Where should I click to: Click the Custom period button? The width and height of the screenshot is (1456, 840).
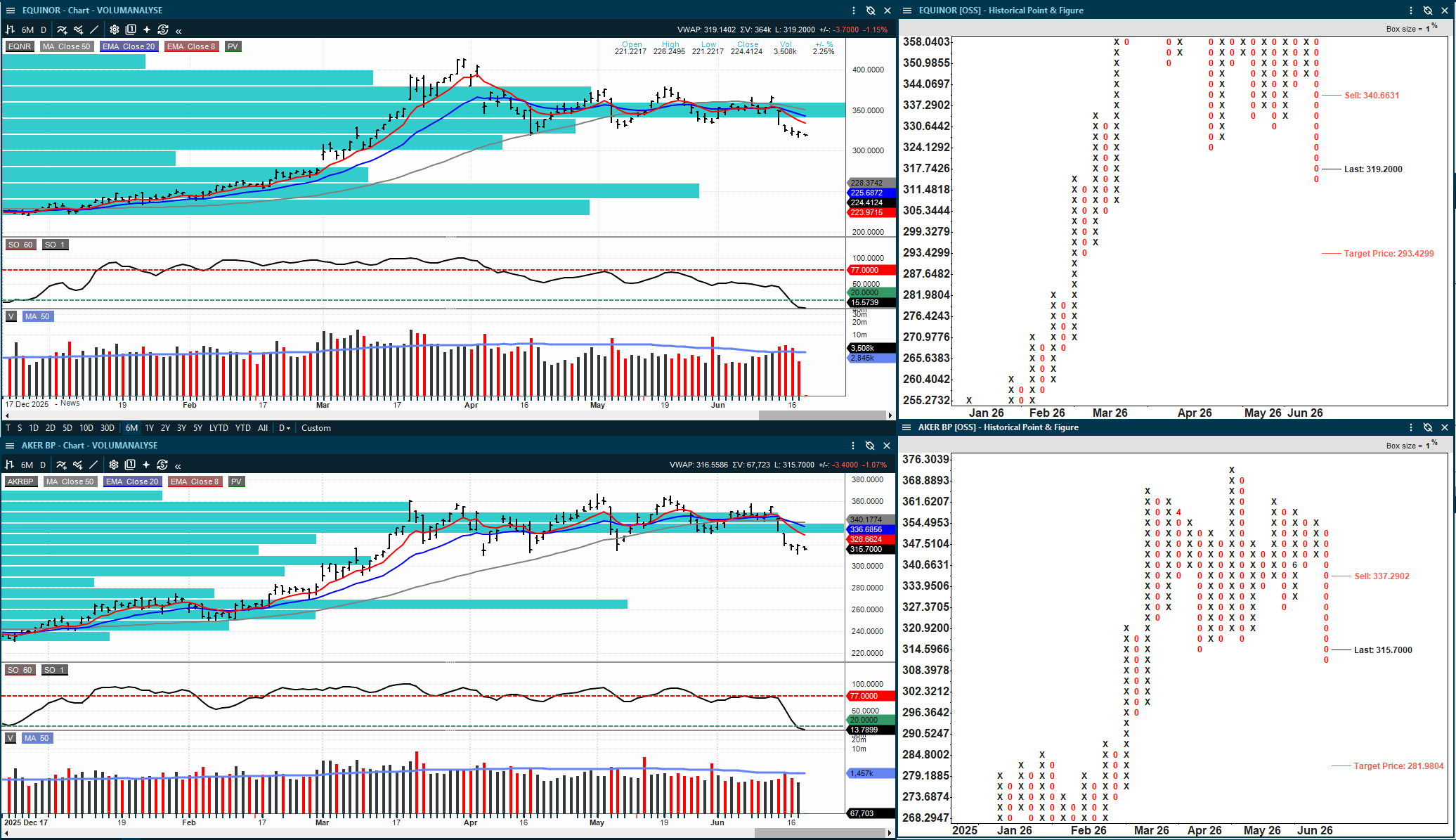316,428
